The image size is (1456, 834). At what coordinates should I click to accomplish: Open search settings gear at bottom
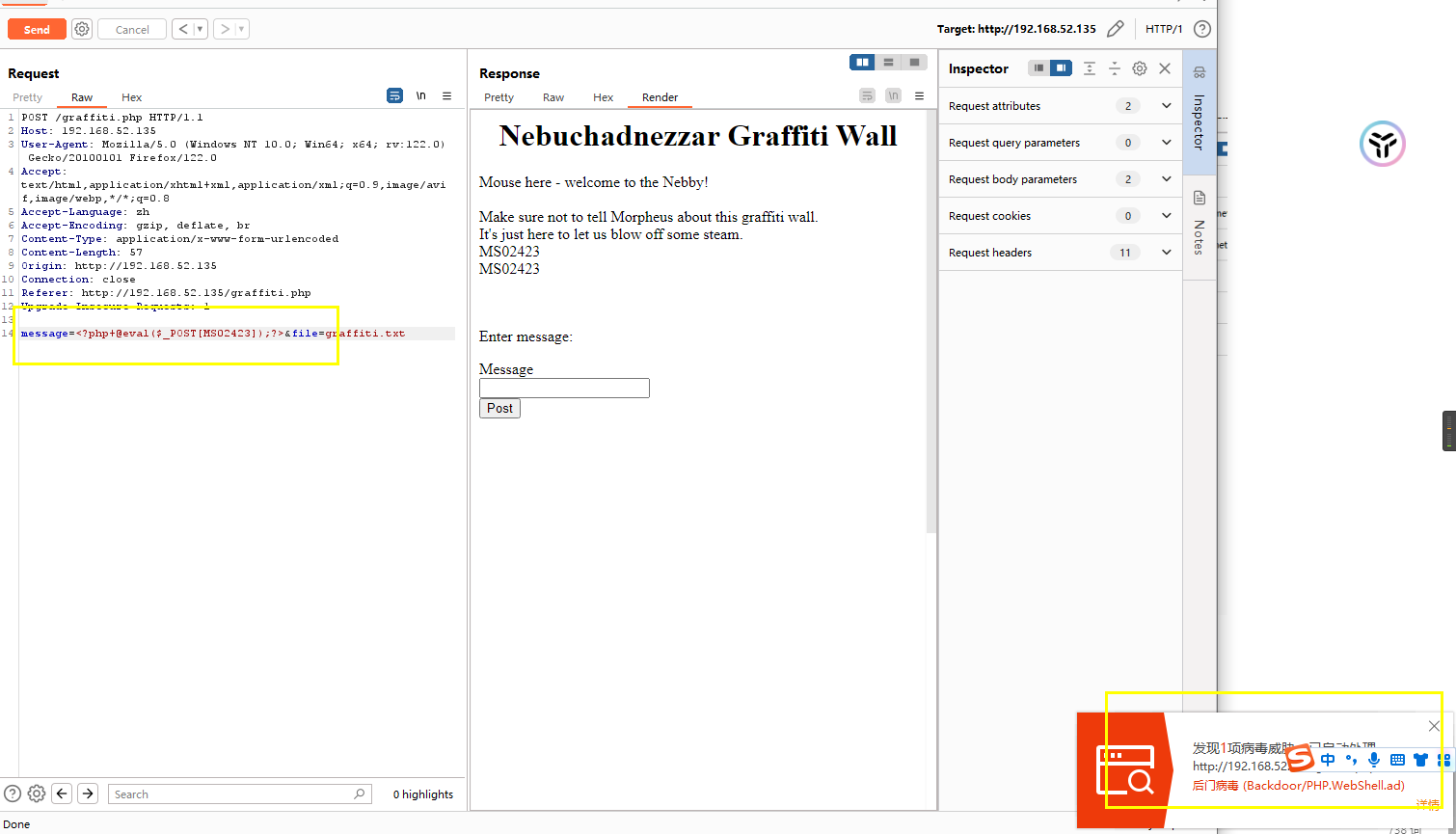click(x=37, y=794)
